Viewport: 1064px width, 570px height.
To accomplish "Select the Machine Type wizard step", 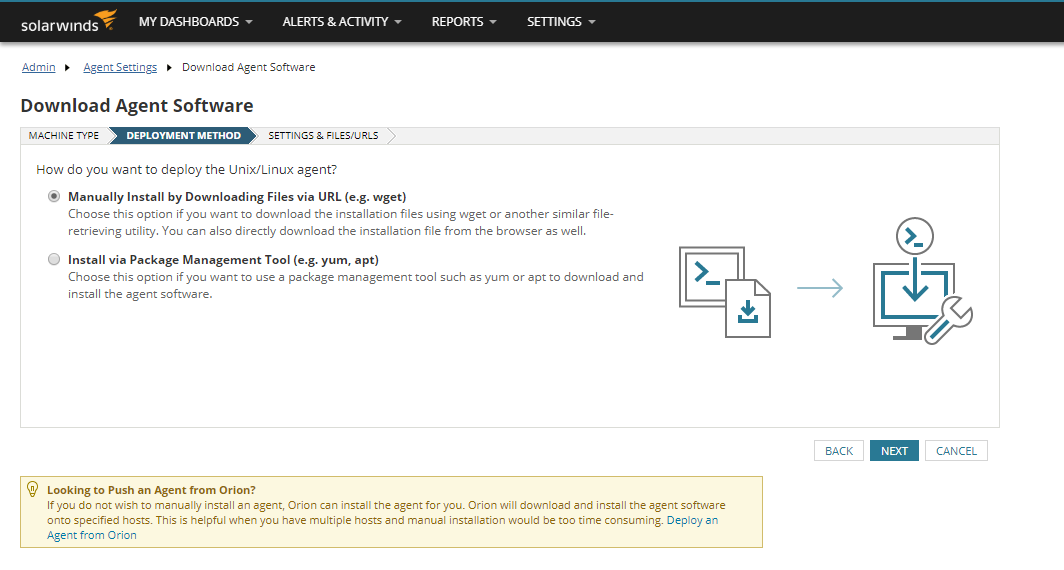I will click(64, 136).
